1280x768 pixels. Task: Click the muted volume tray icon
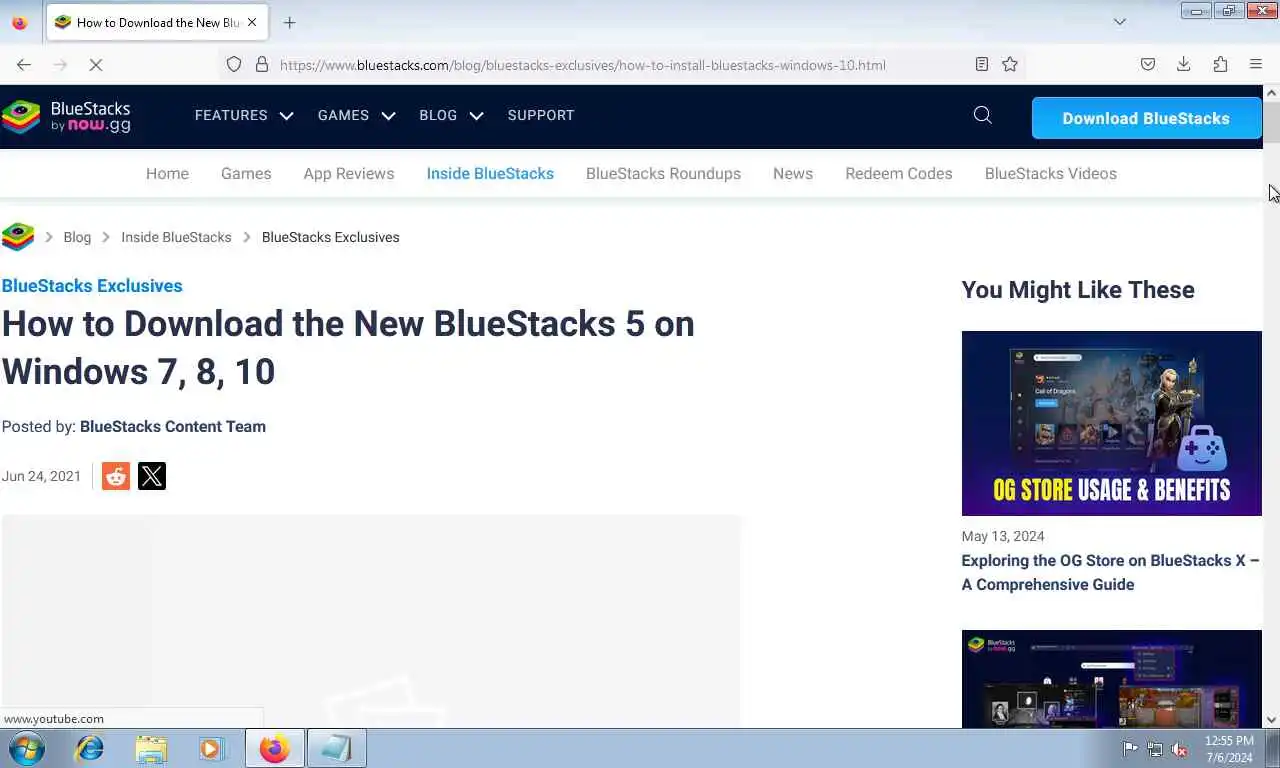pos(1180,748)
